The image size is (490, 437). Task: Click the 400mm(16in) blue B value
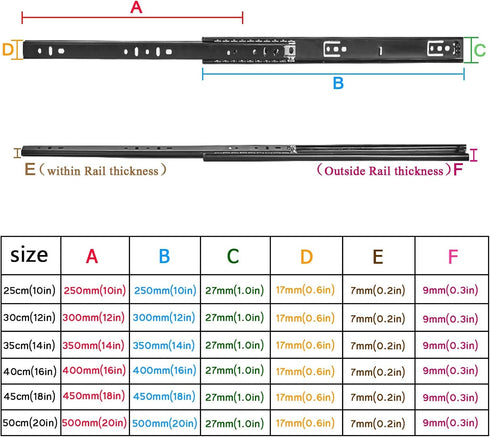click(x=165, y=370)
